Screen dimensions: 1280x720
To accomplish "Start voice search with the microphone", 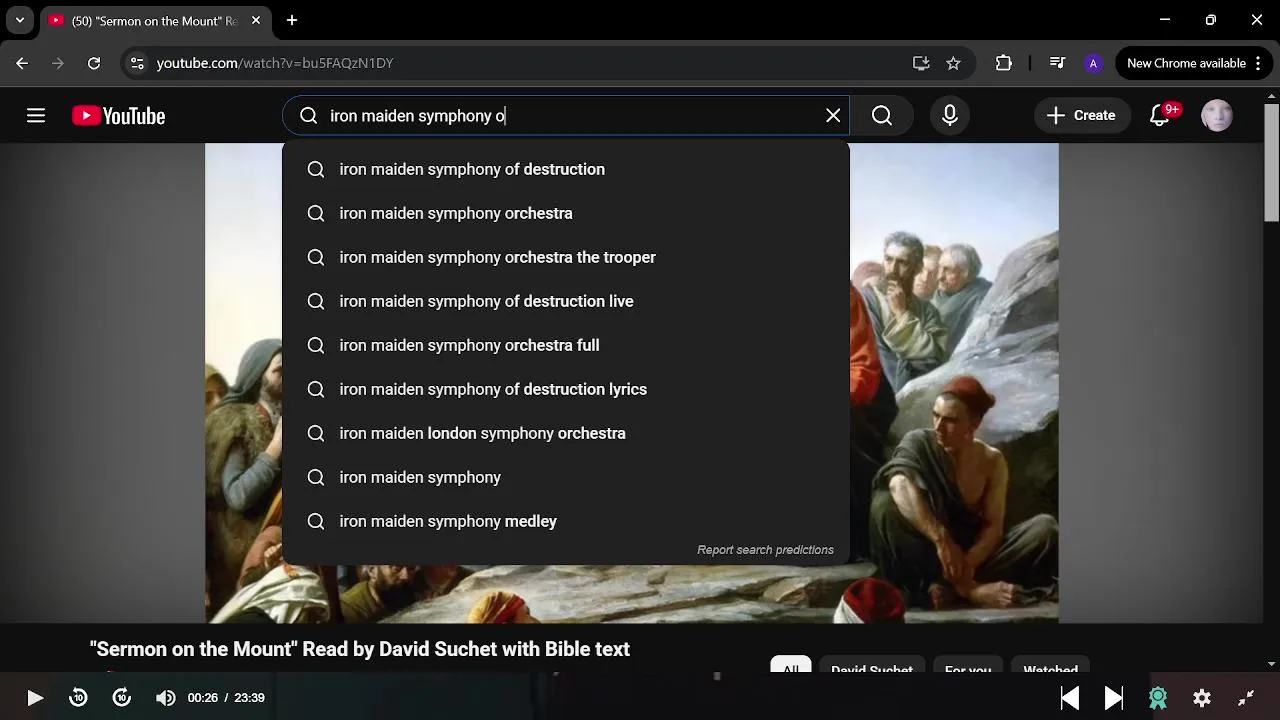I will [x=950, y=116].
